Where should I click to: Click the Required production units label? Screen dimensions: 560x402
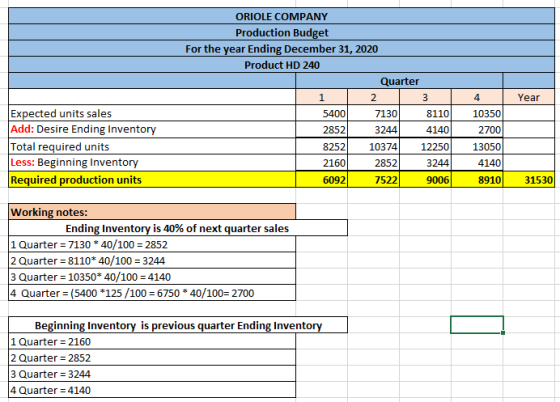152,179
